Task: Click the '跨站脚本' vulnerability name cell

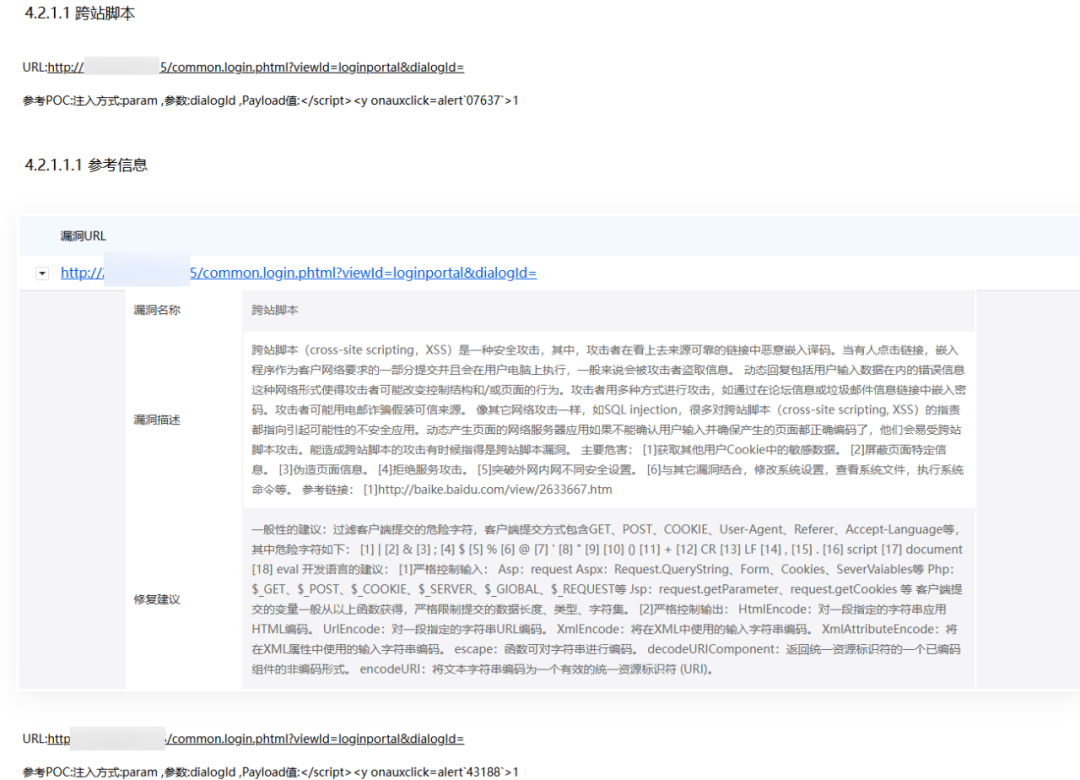Action: click(x=275, y=310)
